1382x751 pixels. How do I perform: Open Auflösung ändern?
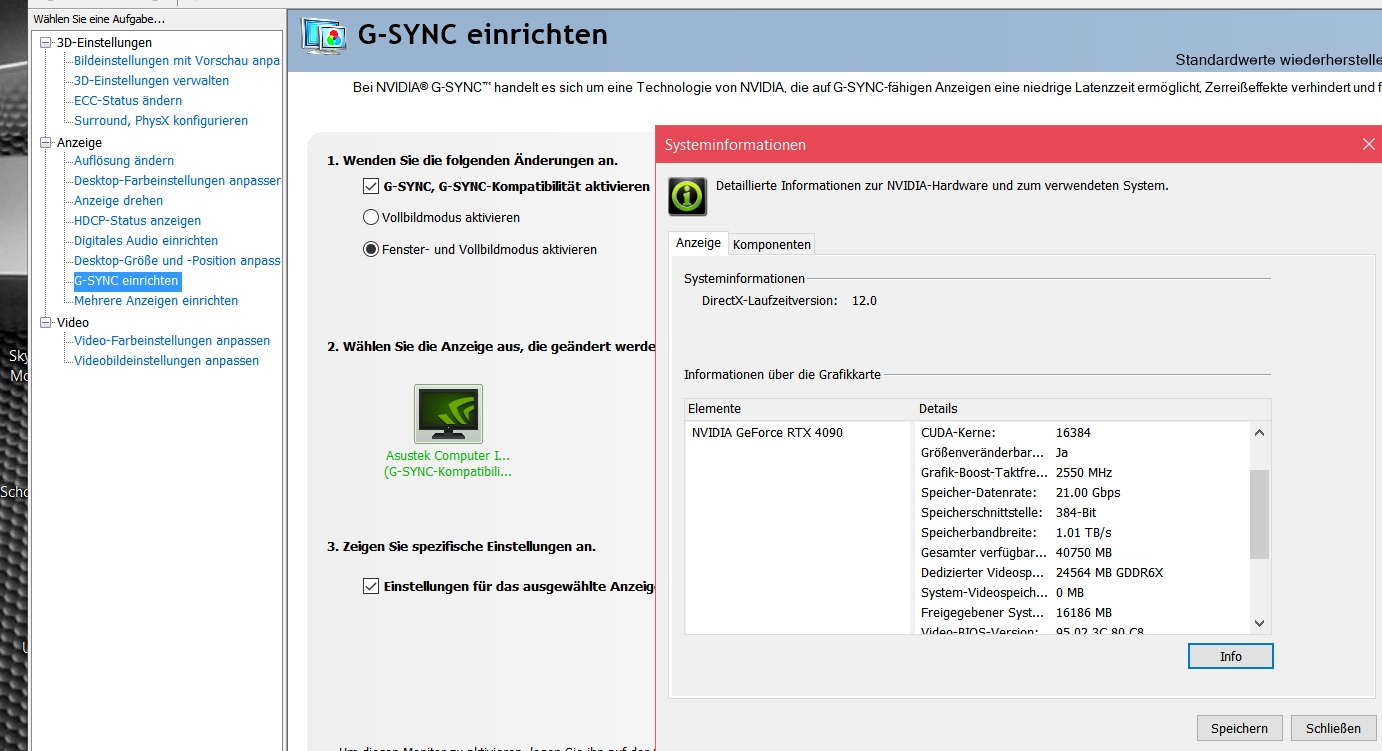pos(124,161)
